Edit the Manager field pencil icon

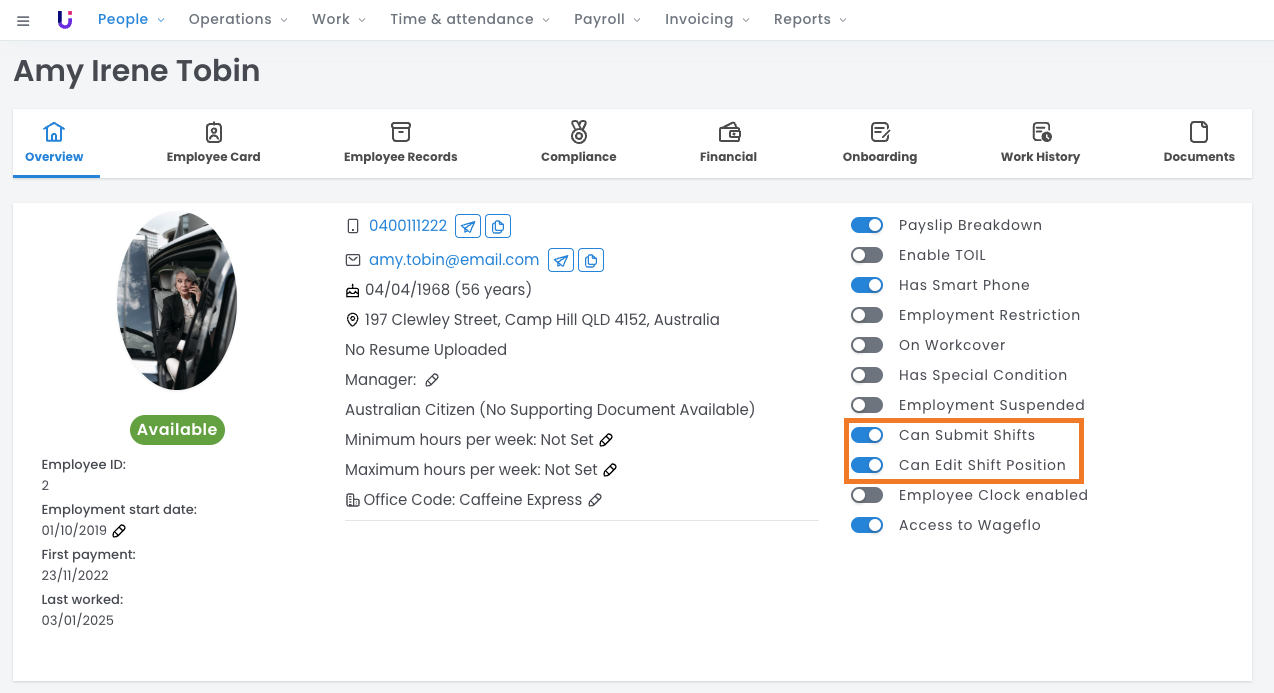click(x=432, y=380)
